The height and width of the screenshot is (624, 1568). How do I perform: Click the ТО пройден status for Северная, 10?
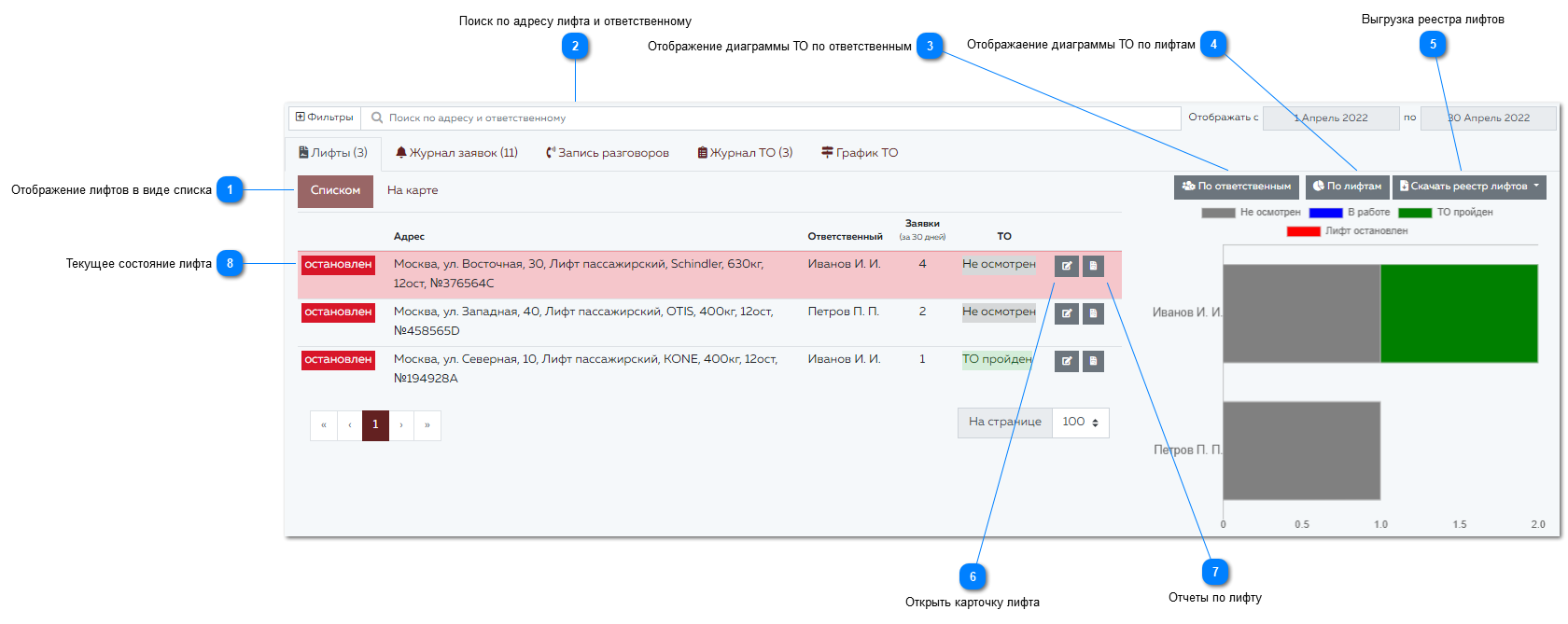pos(997,359)
